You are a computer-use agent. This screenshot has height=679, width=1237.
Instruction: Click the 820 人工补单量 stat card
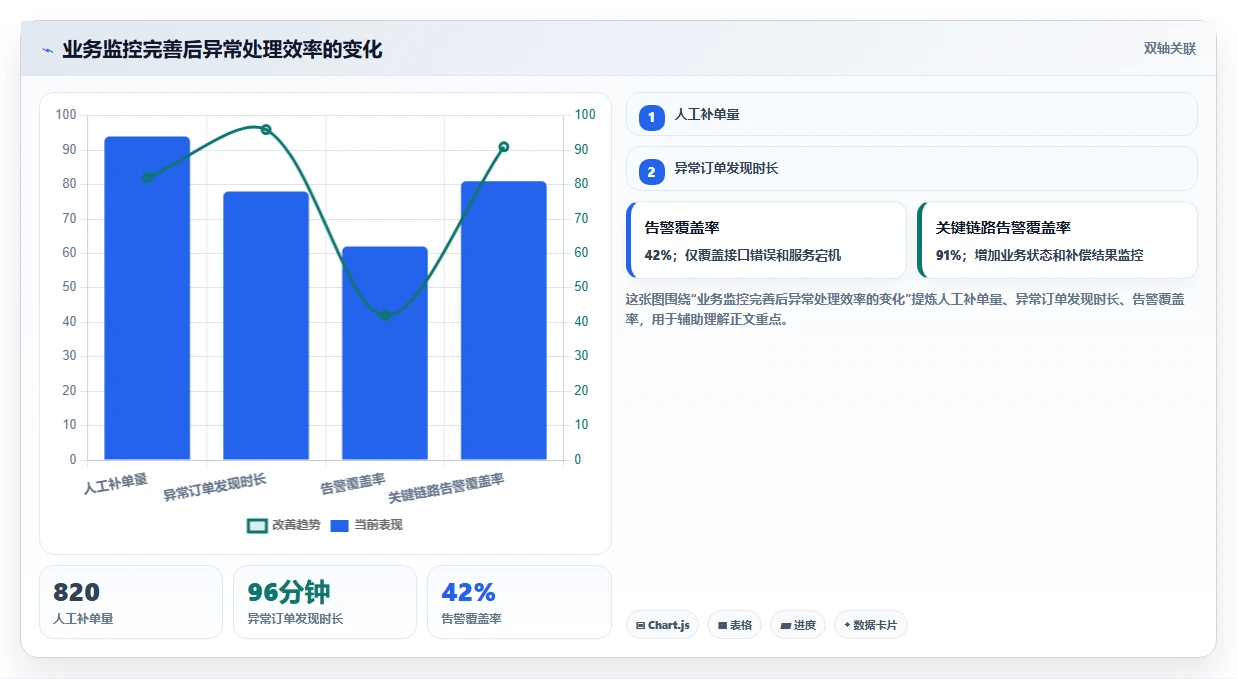click(131, 602)
